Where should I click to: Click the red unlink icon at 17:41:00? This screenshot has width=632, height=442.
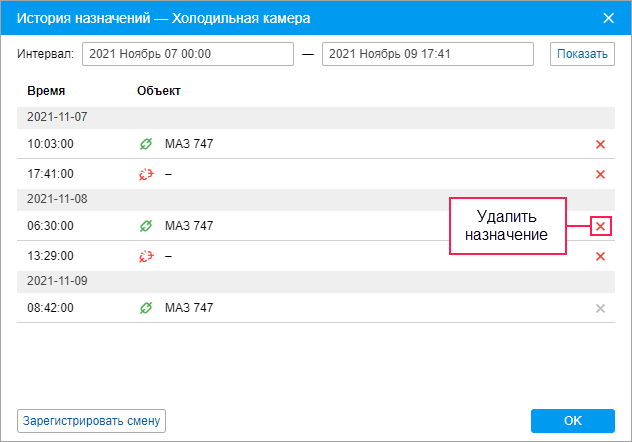(146, 174)
